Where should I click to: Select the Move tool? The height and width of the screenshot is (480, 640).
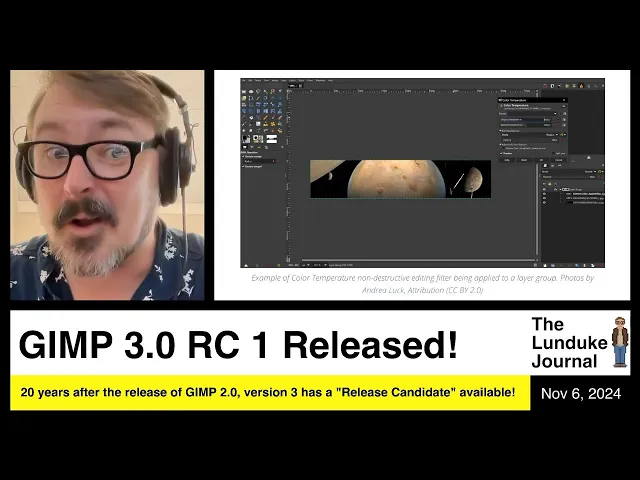coord(280,98)
